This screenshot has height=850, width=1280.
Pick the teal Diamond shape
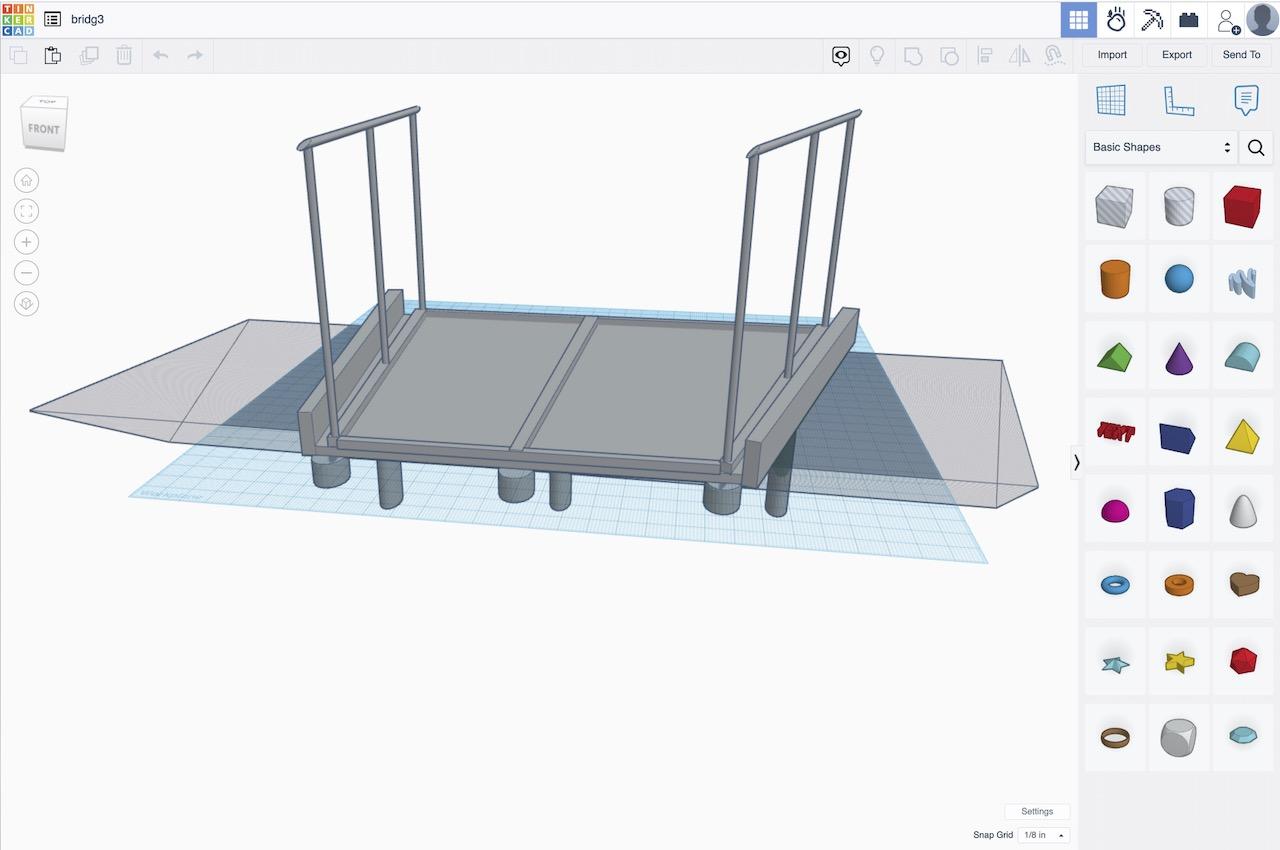(x=1243, y=738)
